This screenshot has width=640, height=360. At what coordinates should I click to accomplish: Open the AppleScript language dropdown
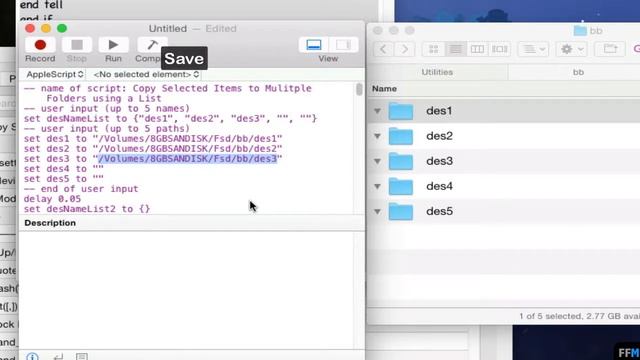(x=55, y=74)
